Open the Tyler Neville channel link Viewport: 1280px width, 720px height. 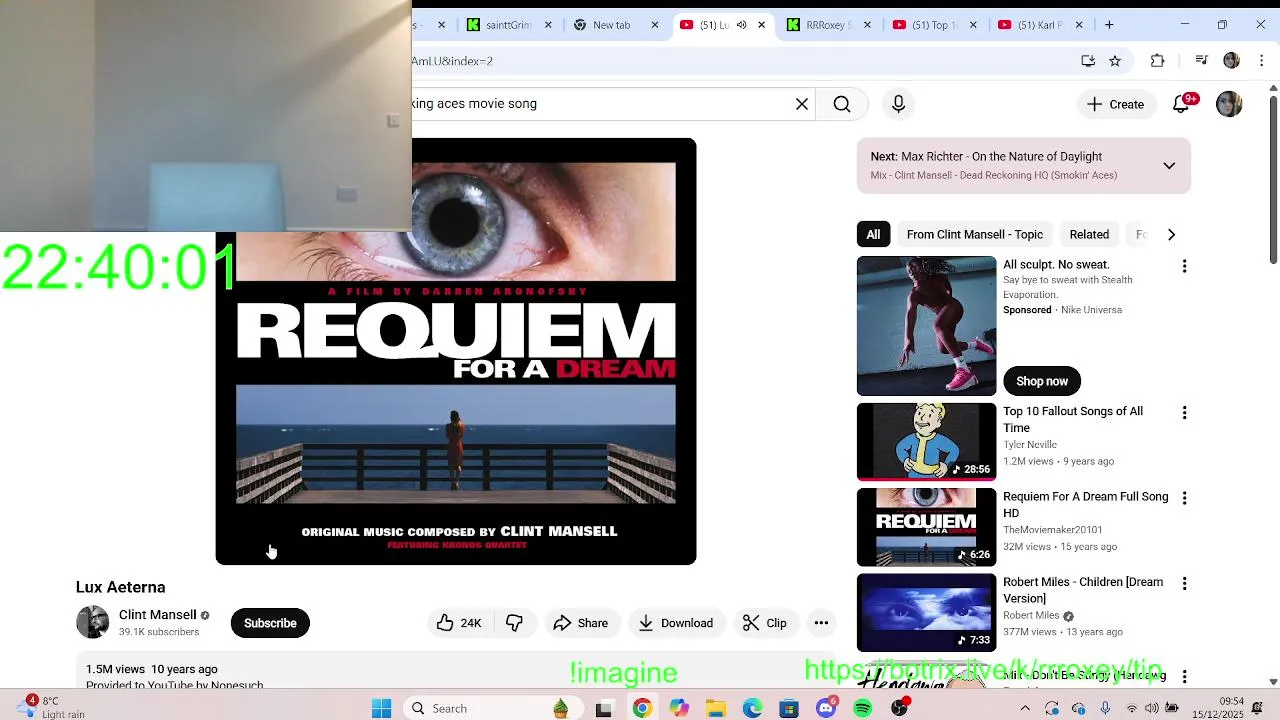[x=1030, y=445]
